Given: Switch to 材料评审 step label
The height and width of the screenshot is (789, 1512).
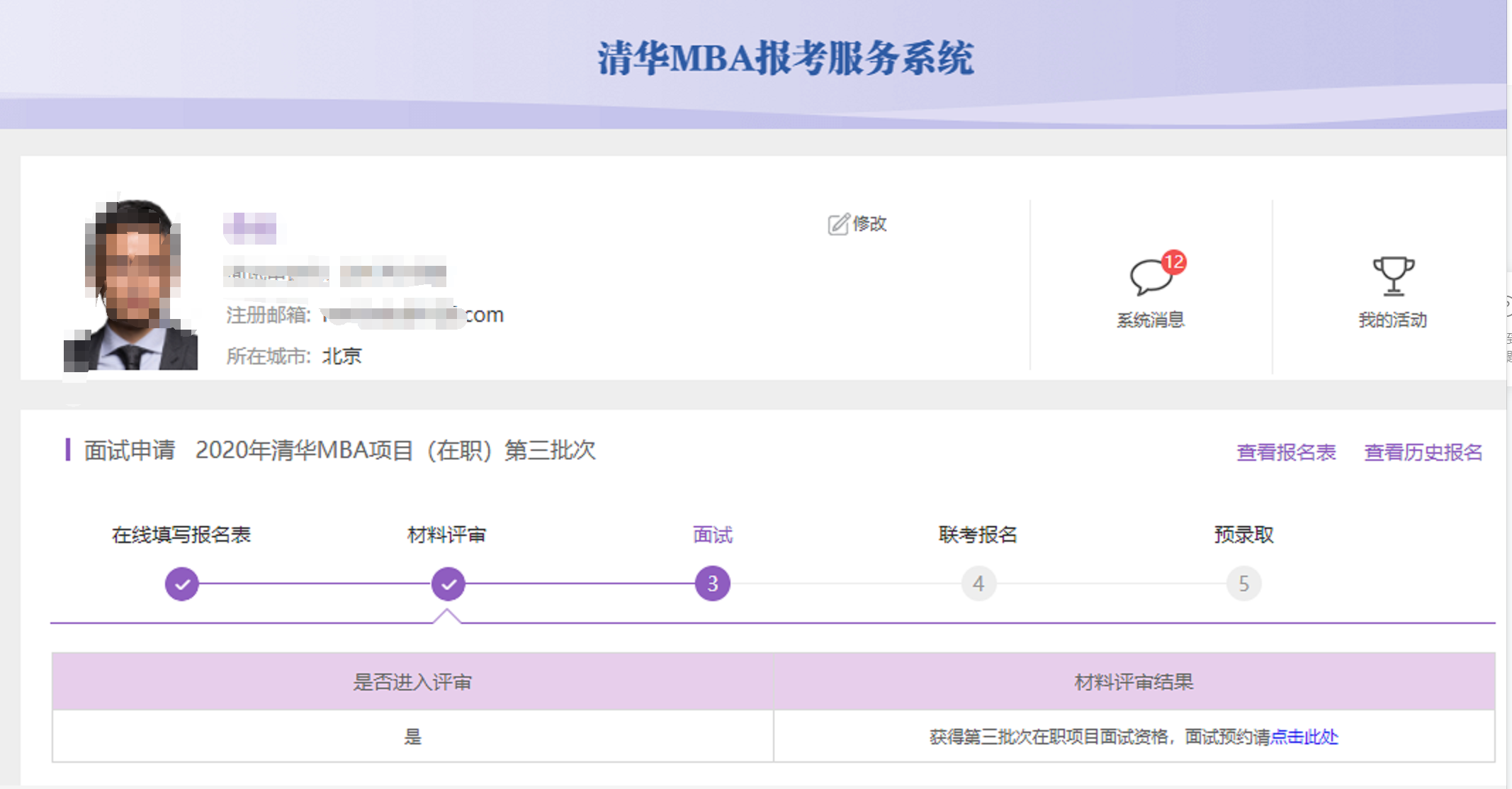Looking at the screenshot, I should pos(447,535).
